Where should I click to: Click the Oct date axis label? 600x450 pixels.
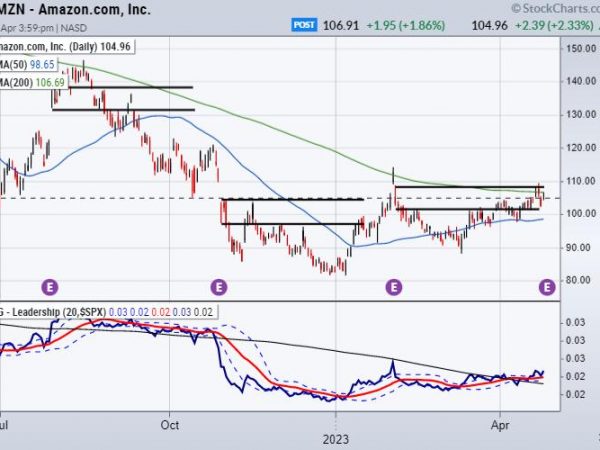pos(170,425)
